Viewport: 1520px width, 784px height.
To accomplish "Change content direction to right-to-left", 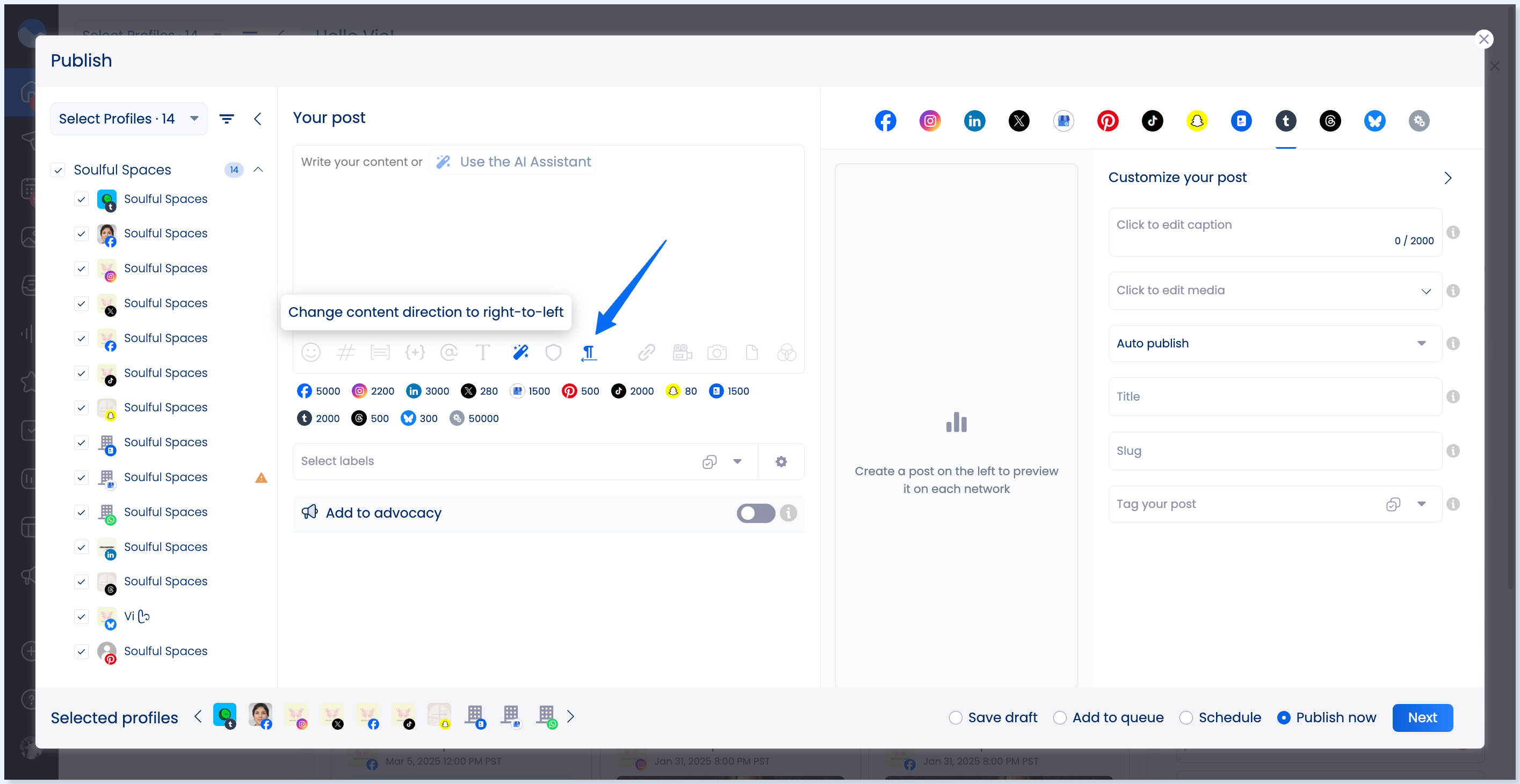I will point(588,353).
